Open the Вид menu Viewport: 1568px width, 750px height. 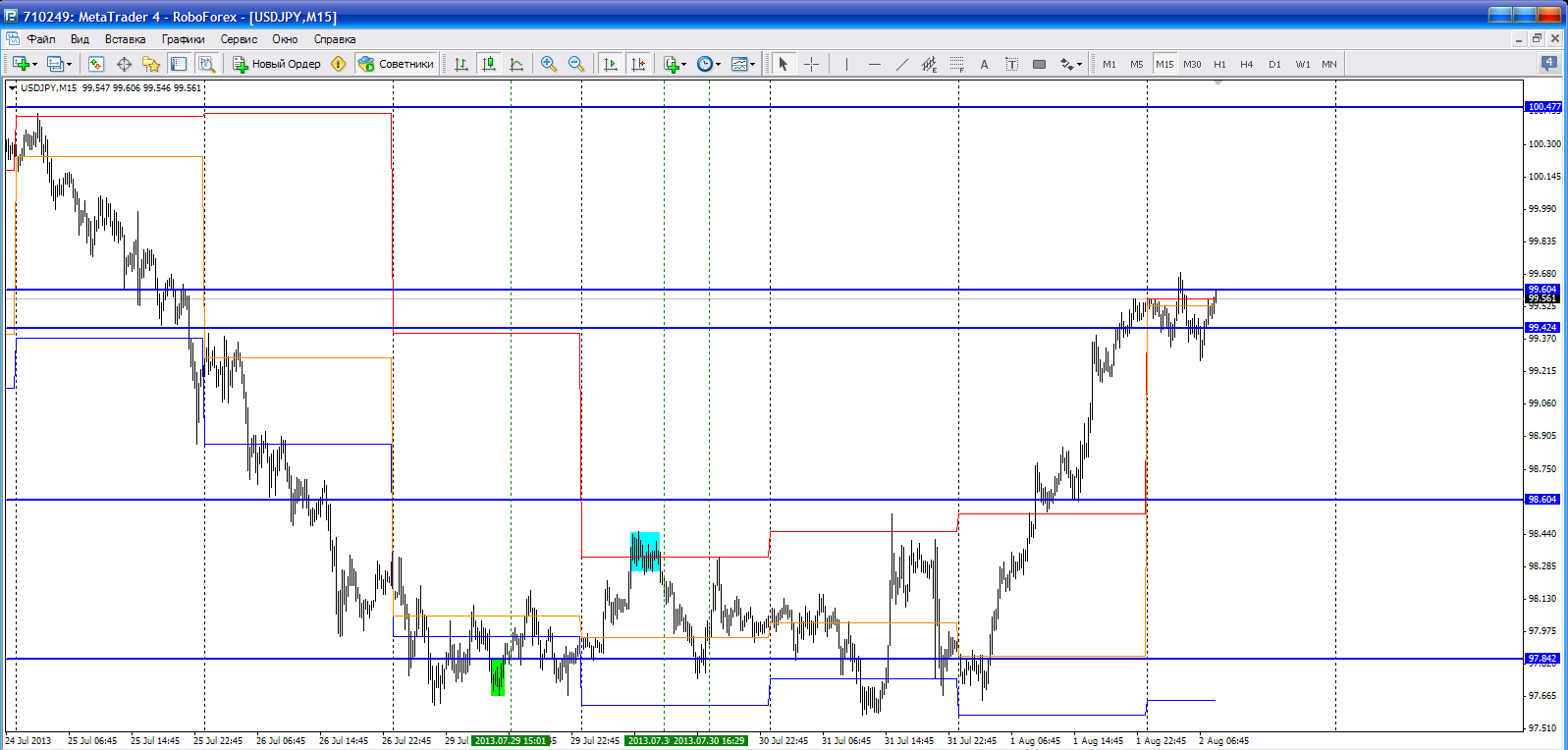(80, 39)
